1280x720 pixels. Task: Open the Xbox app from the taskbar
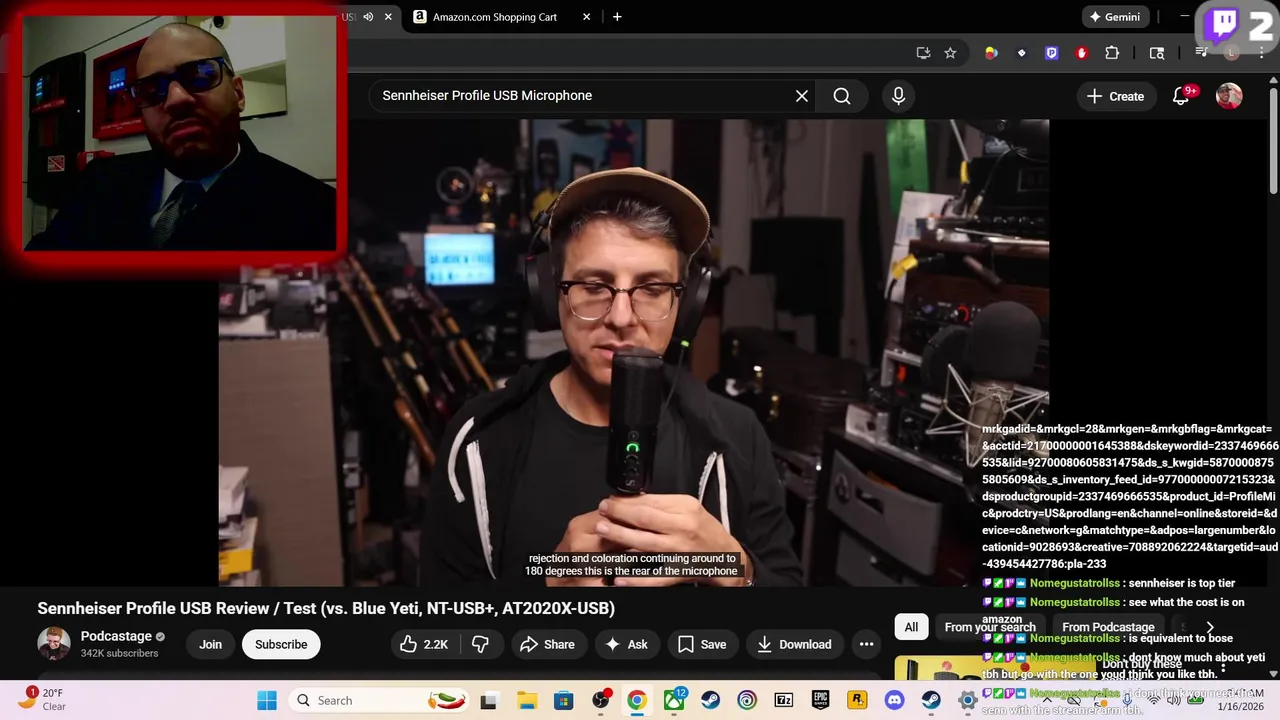point(674,700)
